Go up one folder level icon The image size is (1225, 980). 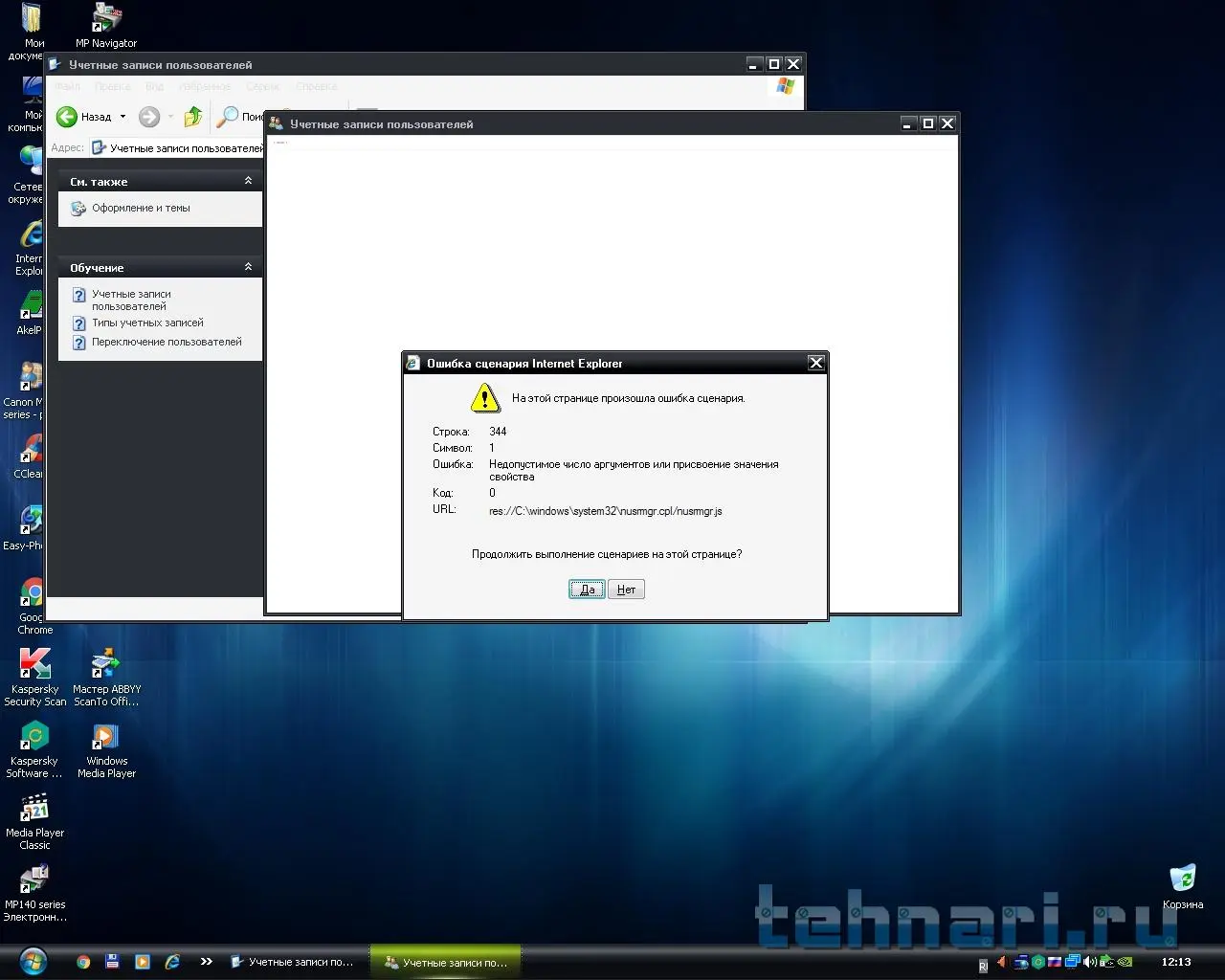pos(193,117)
